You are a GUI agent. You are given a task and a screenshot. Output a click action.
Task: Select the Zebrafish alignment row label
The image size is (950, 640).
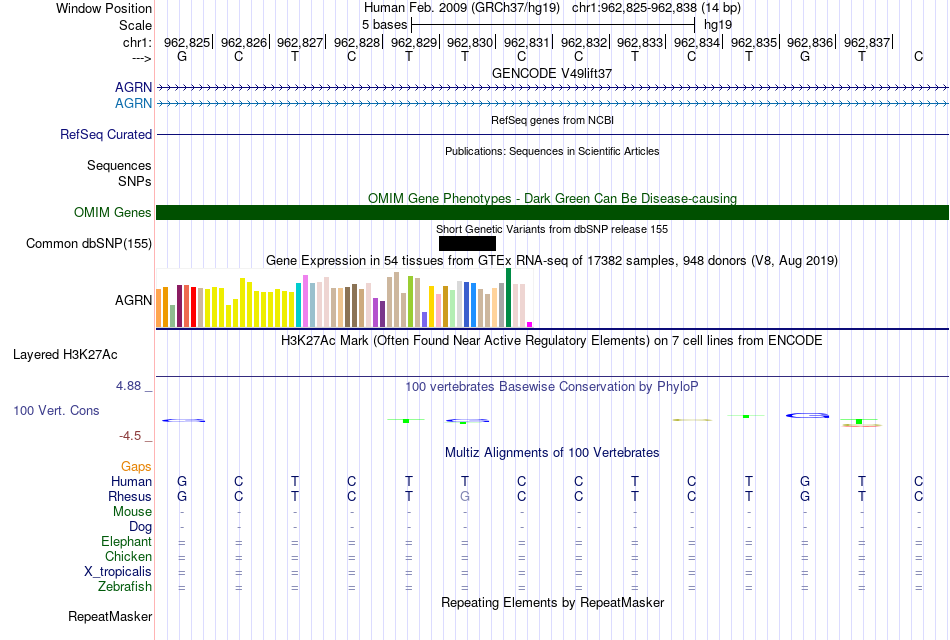(x=125, y=587)
